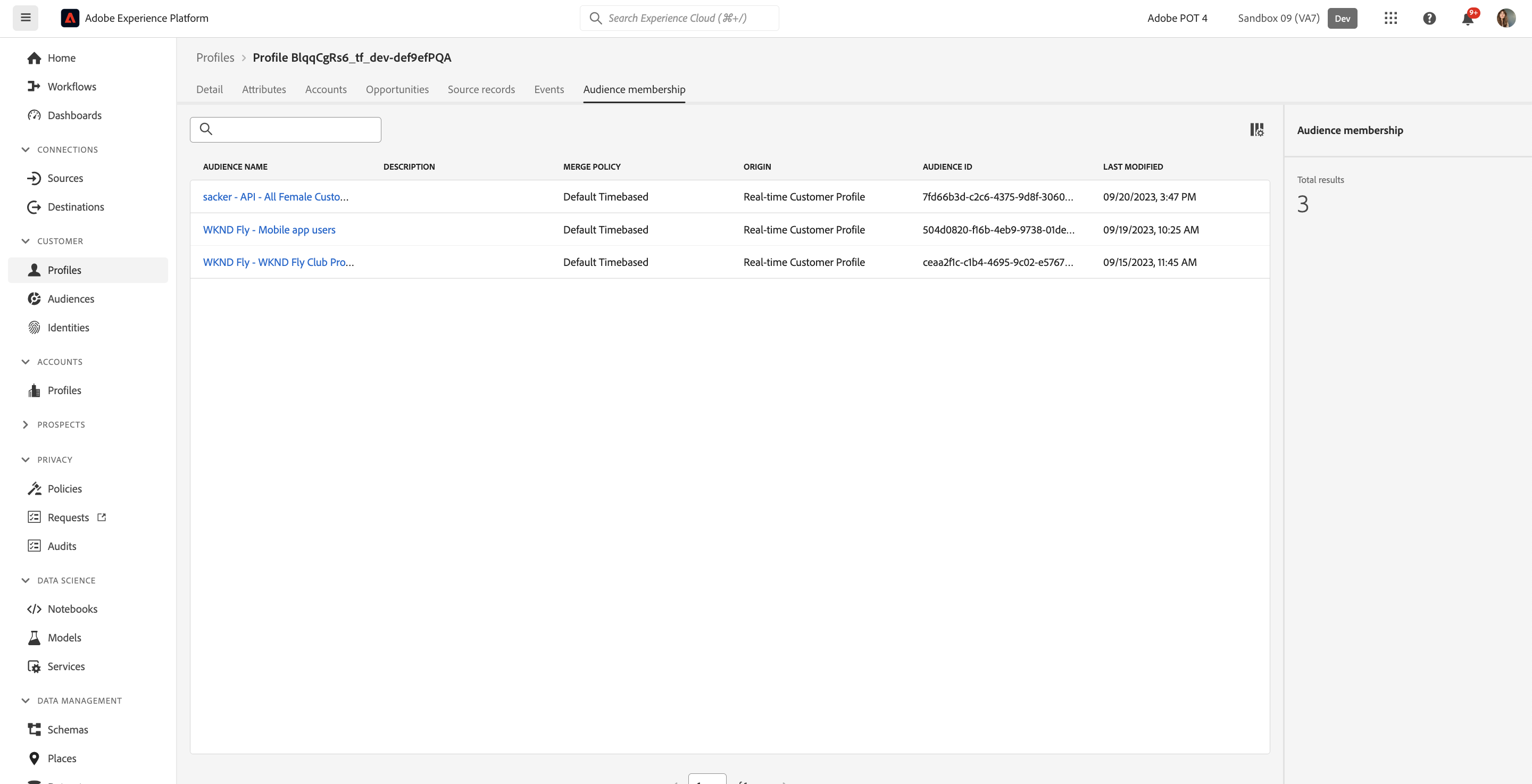This screenshot has width=1532, height=784.
Task: Expand the Prospects section
Action: coord(25,424)
